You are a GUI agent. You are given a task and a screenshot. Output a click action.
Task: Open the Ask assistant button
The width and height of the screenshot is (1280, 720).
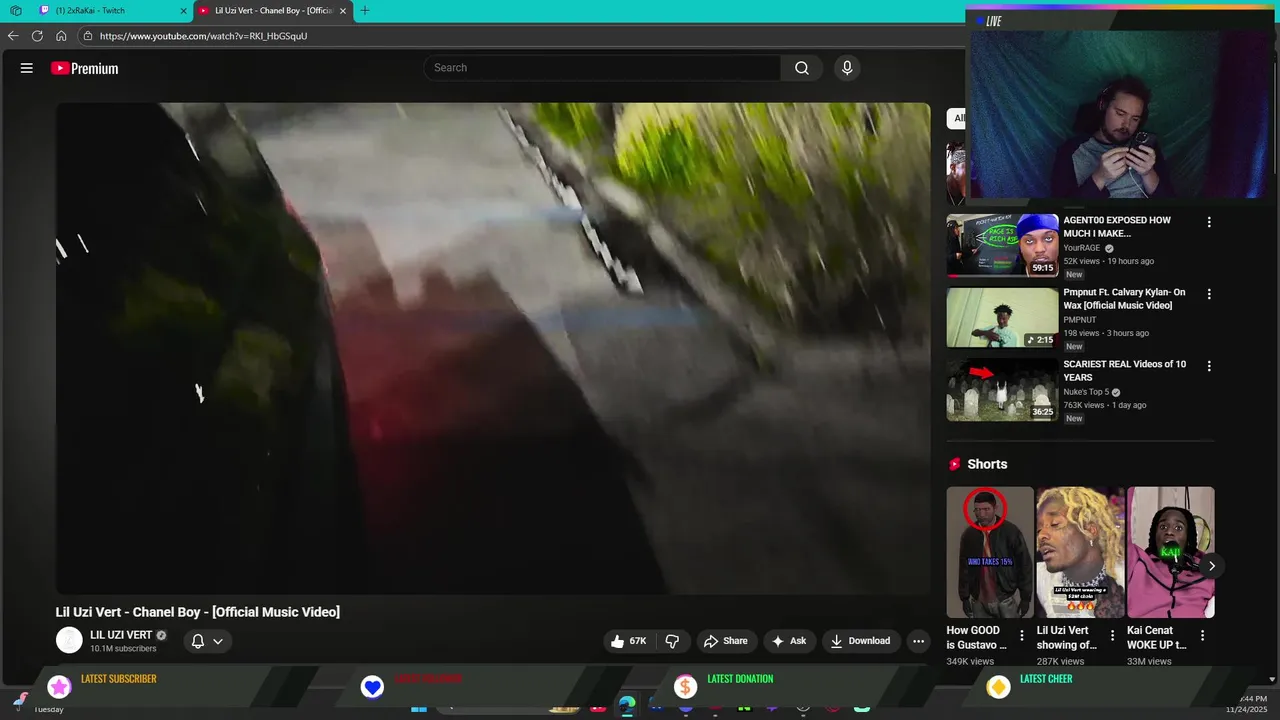[788, 641]
